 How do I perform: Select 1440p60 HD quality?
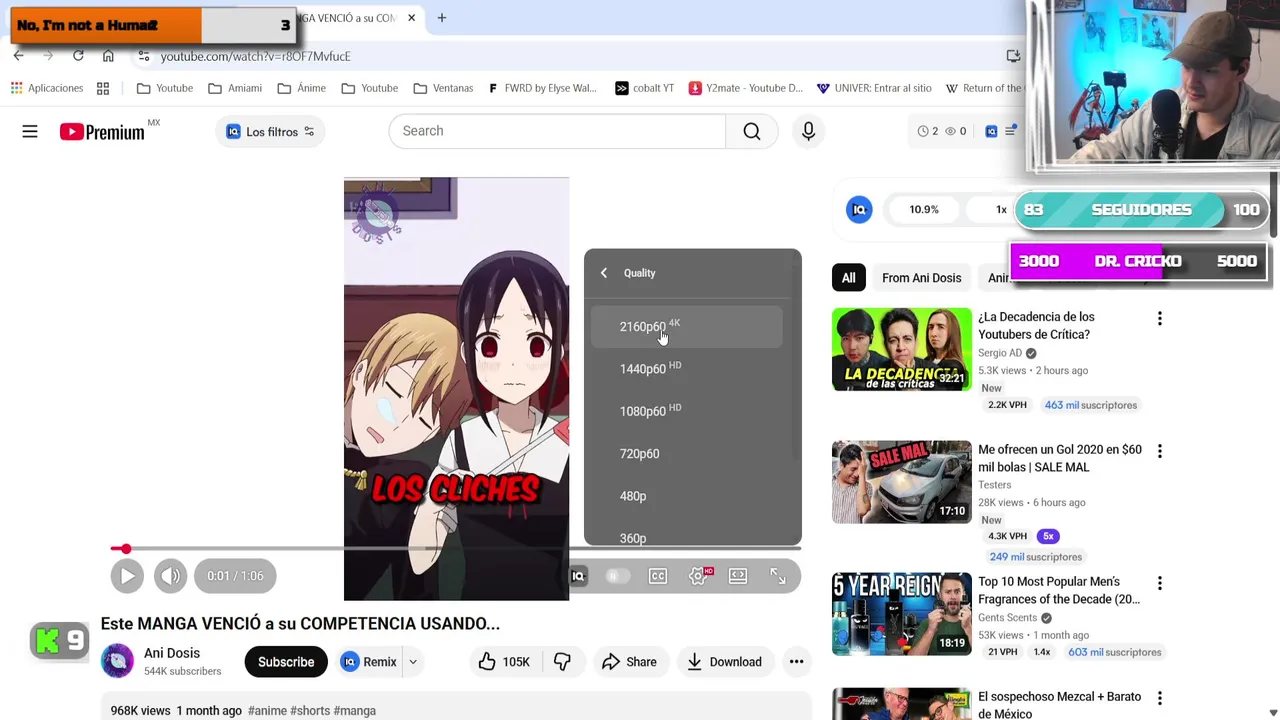(687, 369)
